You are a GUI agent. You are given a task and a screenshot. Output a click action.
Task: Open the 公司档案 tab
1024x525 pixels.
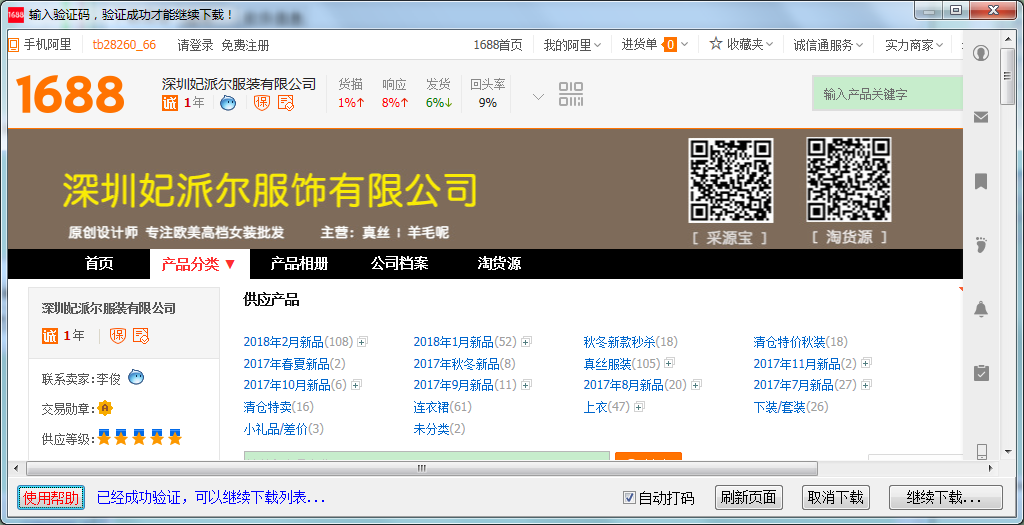tap(399, 264)
